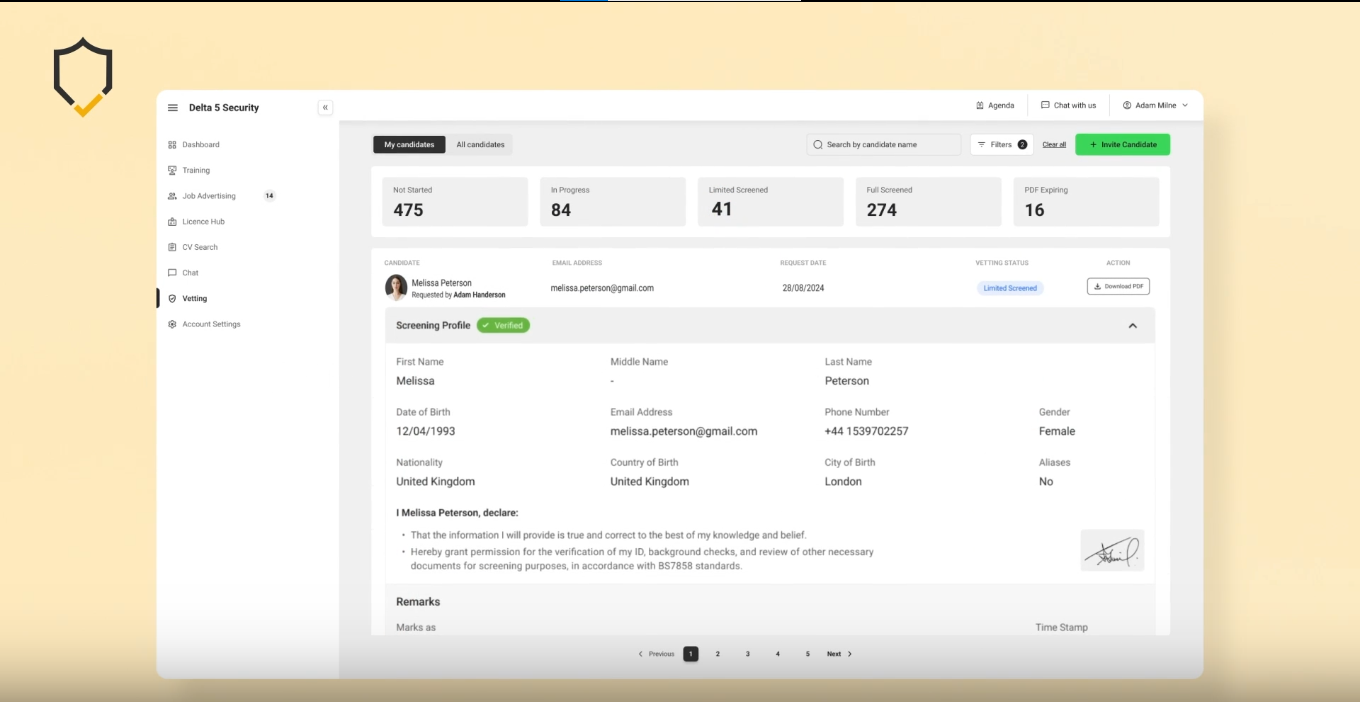
Task: Click the Invite Candidate button
Action: (x=1122, y=144)
